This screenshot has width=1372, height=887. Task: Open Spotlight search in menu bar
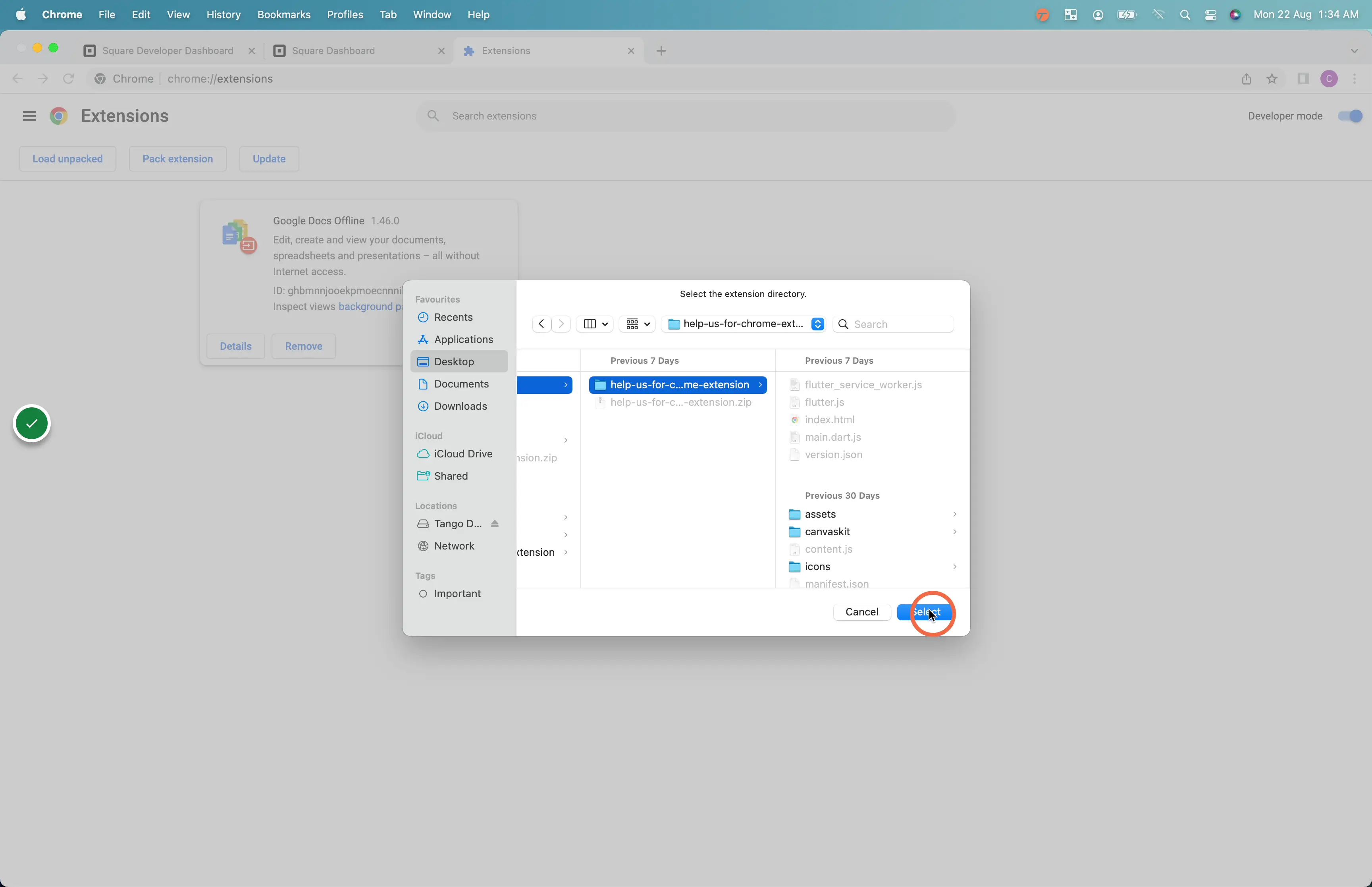[1184, 15]
